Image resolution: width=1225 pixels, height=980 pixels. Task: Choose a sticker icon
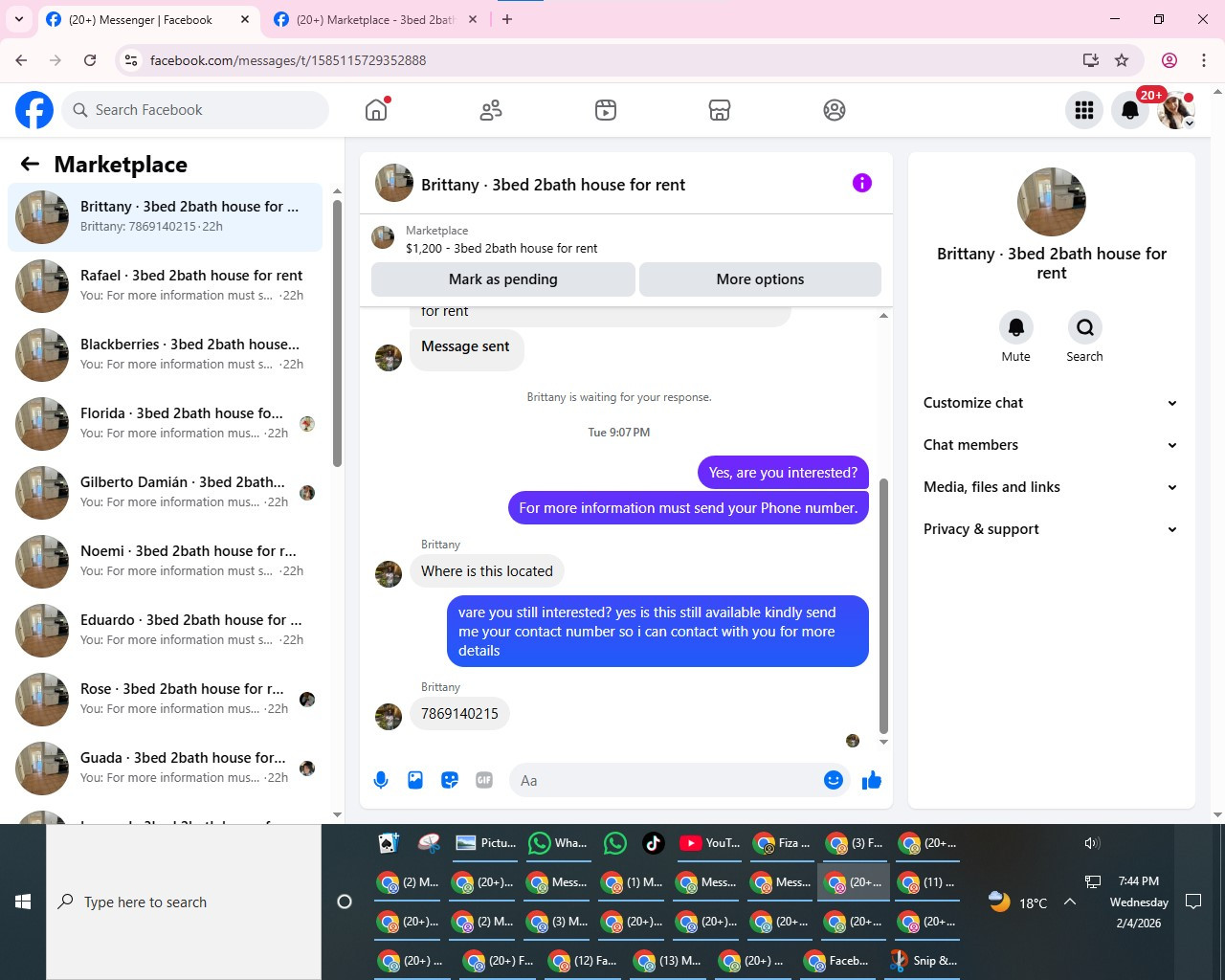(450, 780)
